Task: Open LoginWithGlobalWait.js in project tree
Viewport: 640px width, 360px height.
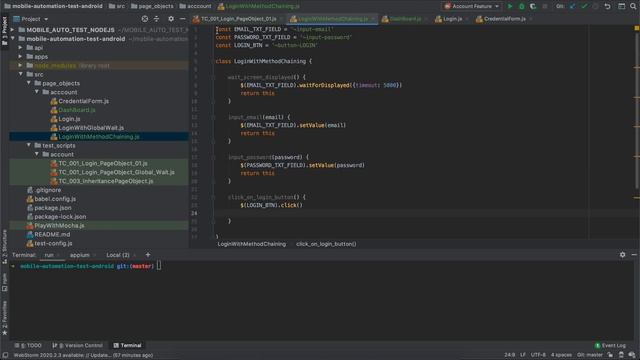Action: (x=91, y=128)
